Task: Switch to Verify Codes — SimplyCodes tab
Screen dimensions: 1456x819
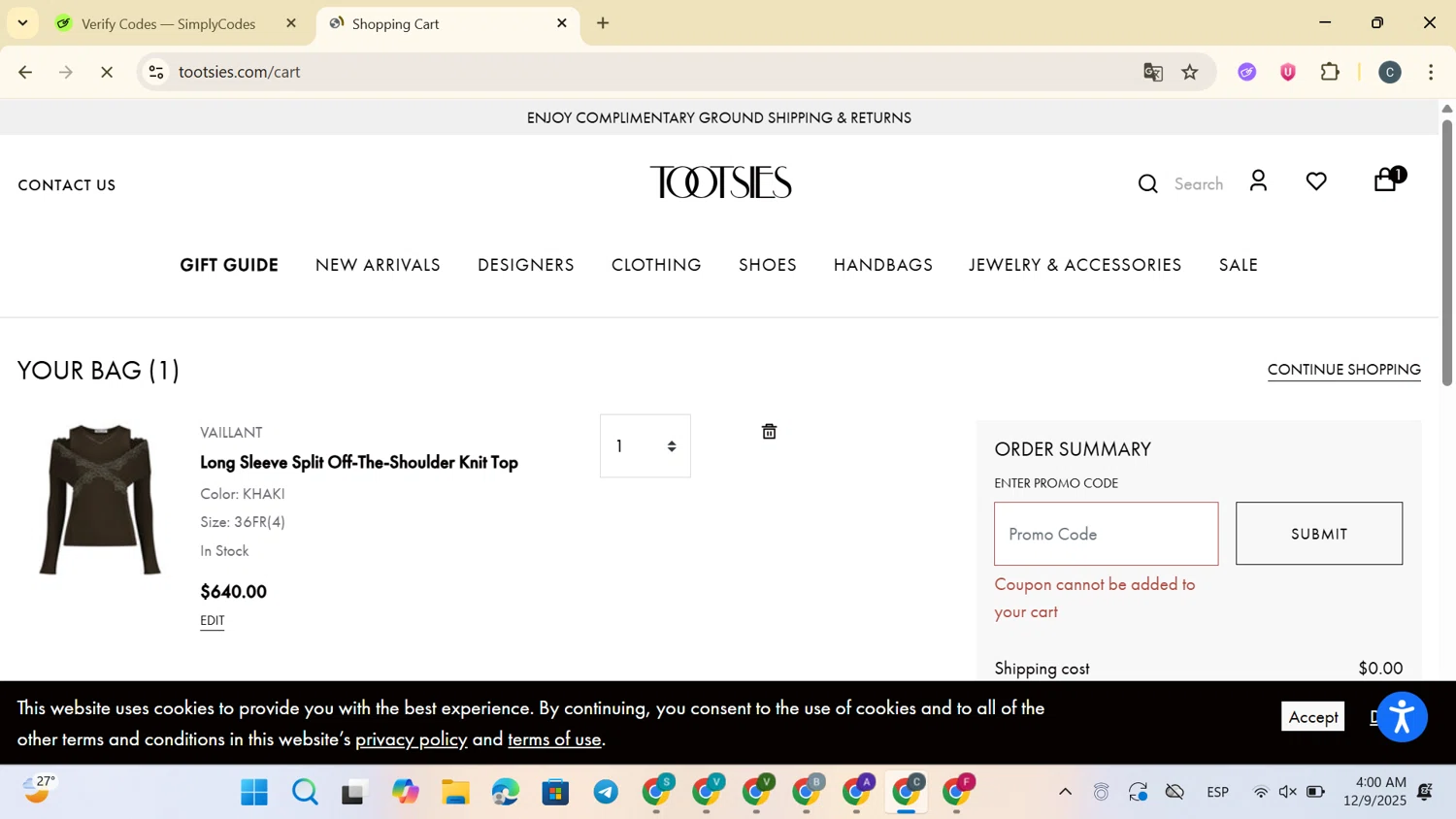Action: point(169,23)
